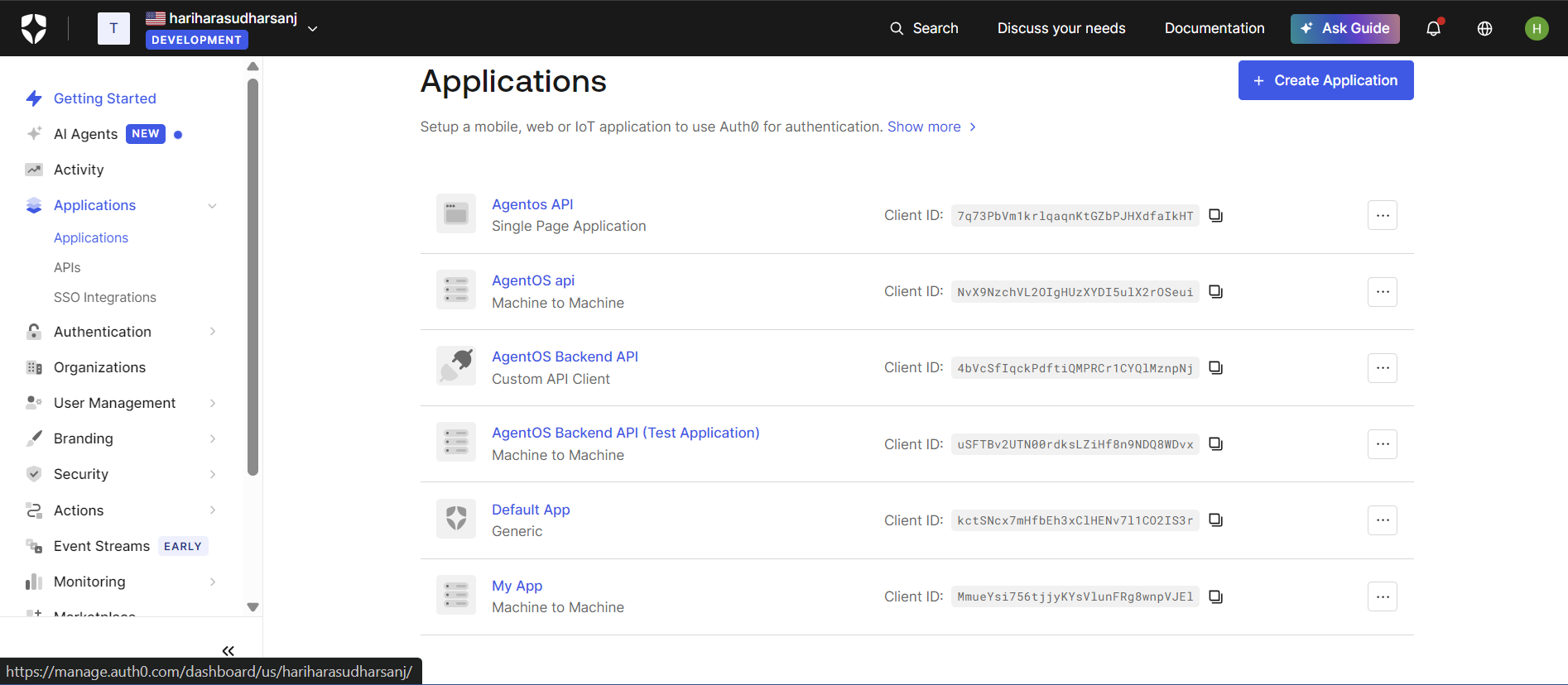The width and height of the screenshot is (1568, 685).
Task: Expand the hariharasudharsanj tenant dropdown
Action: [313, 29]
